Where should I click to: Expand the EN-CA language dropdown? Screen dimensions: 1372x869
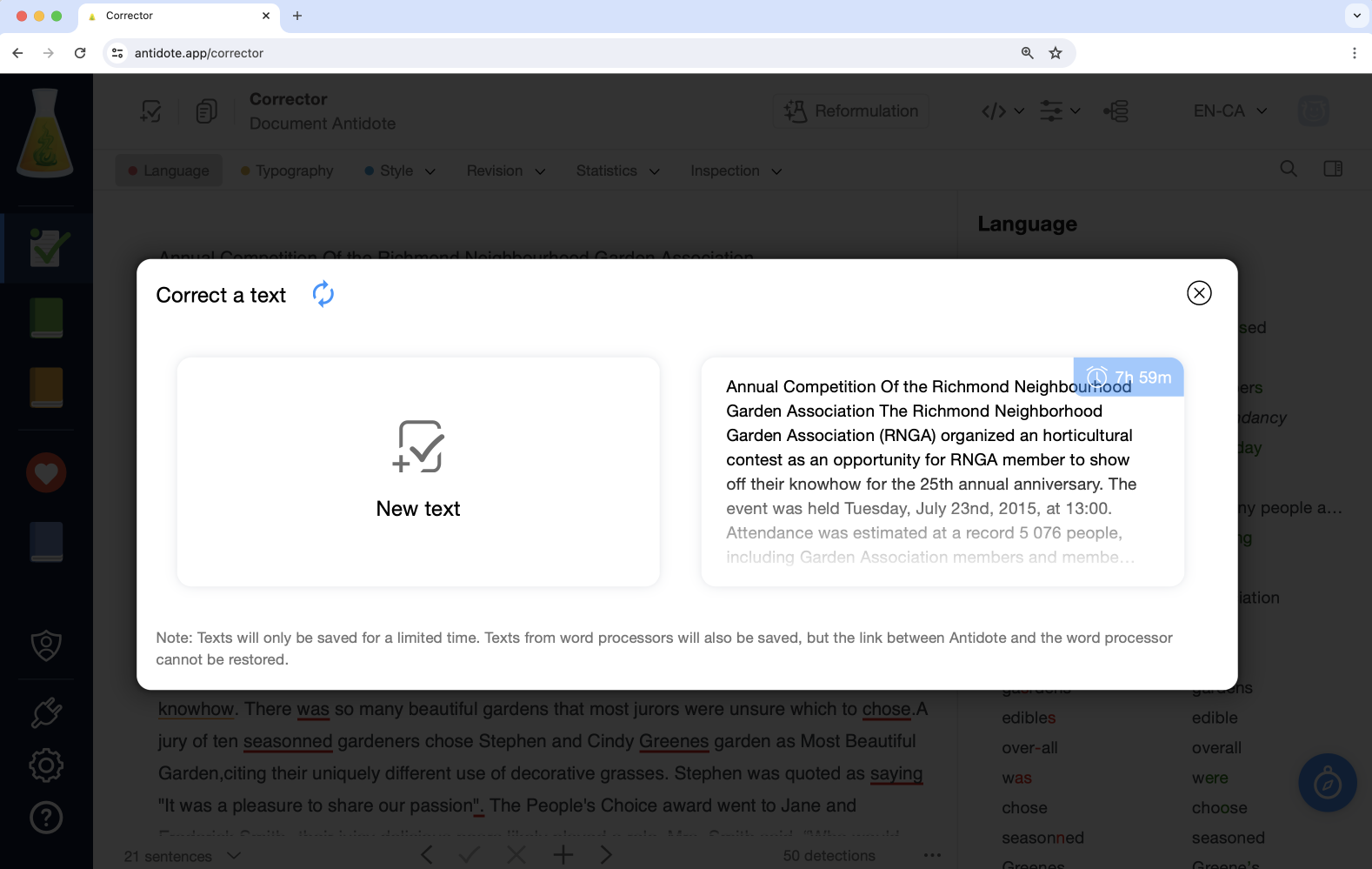[x=1229, y=111]
